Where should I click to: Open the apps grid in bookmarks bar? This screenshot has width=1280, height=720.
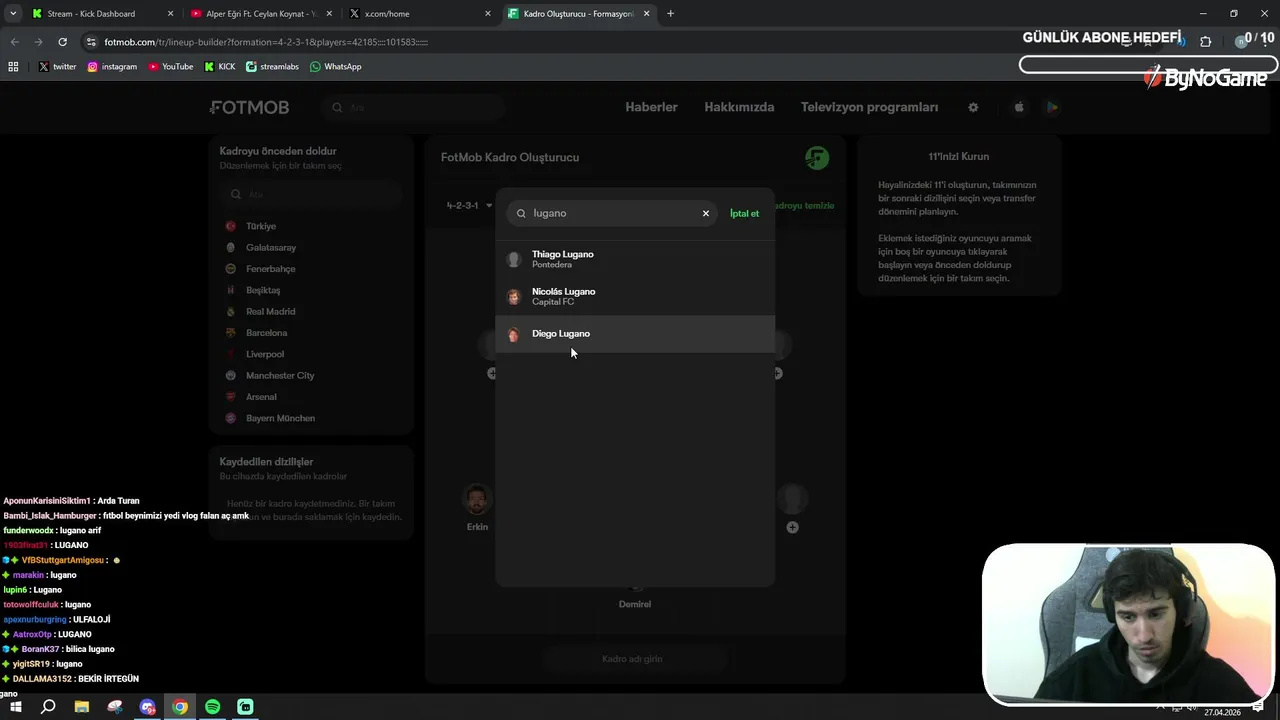13,67
